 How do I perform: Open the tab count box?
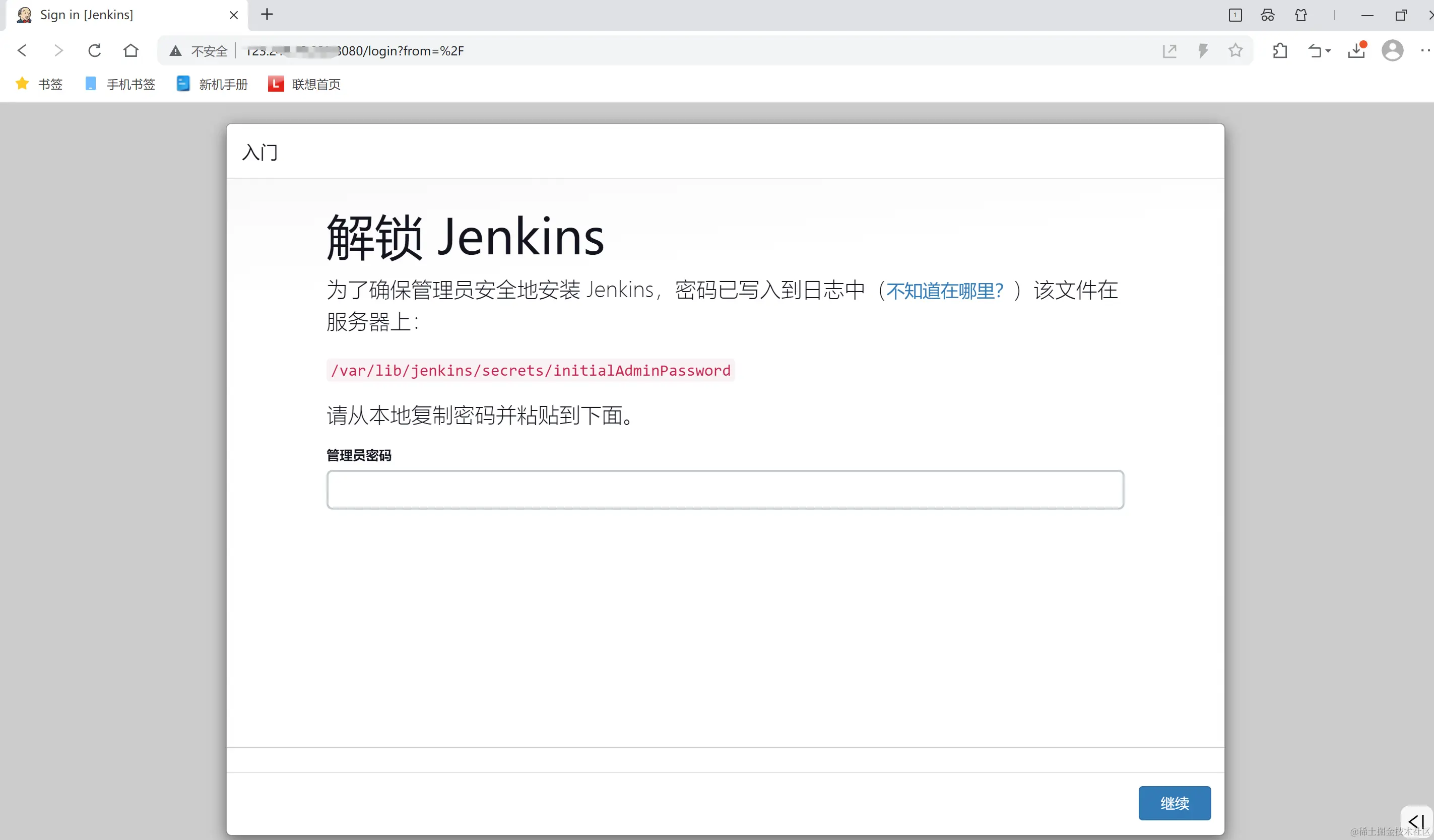click(1235, 15)
